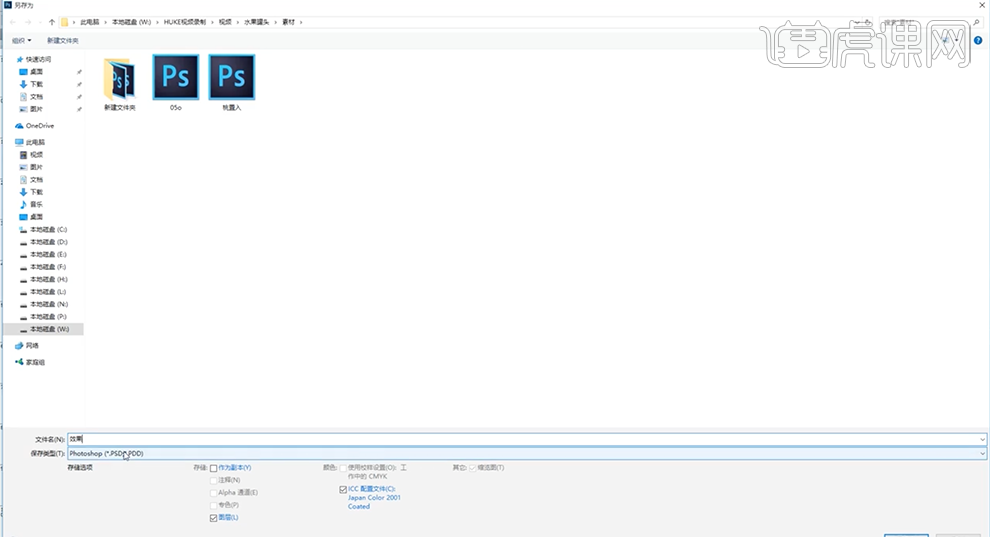Go up one folder level arrow

coord(52,22)
